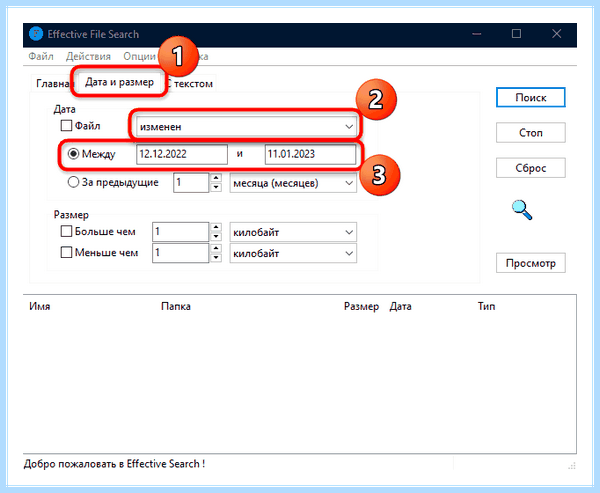600x493 pixels.
Task: Select the 'За предыдущие' radio button
Action: pyautogui.click(x=73, y=182)
